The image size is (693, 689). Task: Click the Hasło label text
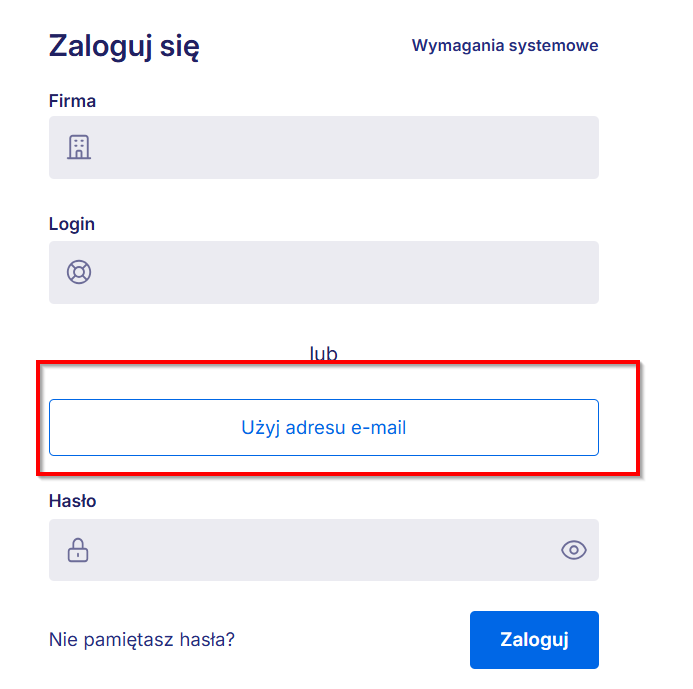coord(72,501)
